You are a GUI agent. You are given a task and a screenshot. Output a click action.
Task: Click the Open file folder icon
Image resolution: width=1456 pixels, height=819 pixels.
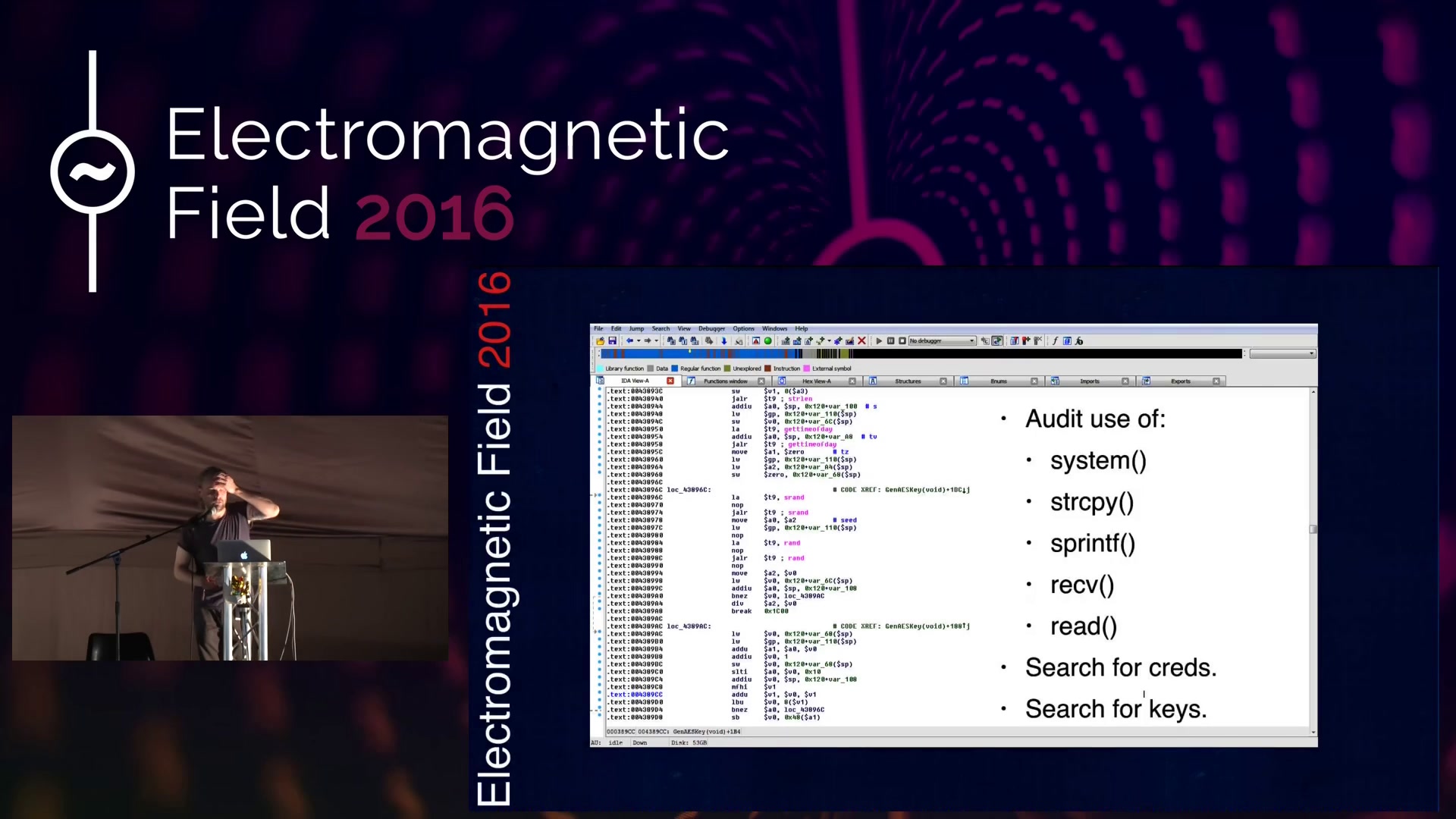click(600, 341)
